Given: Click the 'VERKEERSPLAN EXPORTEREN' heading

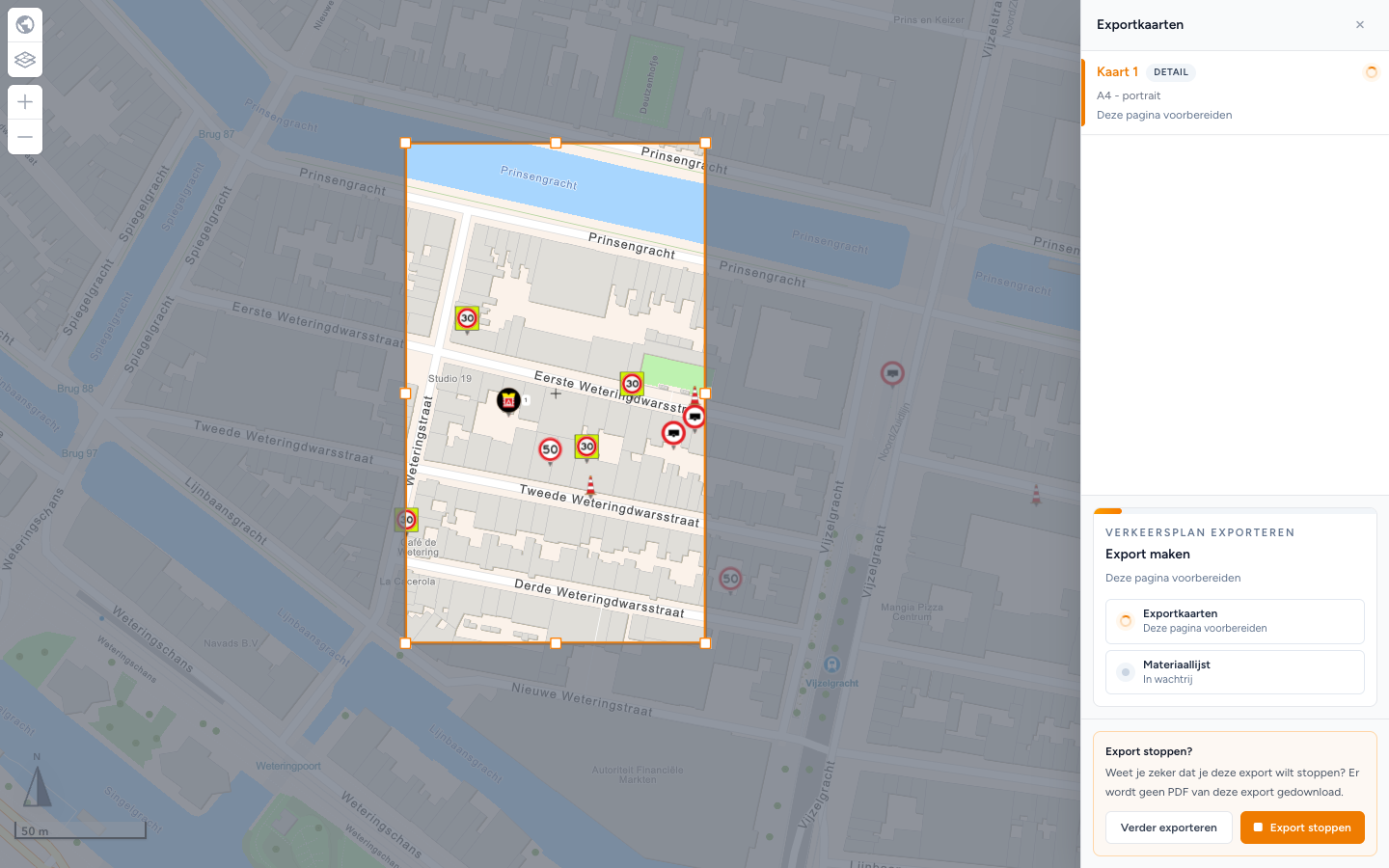Looking at the screenshot, I should (x=1200, y=532).
